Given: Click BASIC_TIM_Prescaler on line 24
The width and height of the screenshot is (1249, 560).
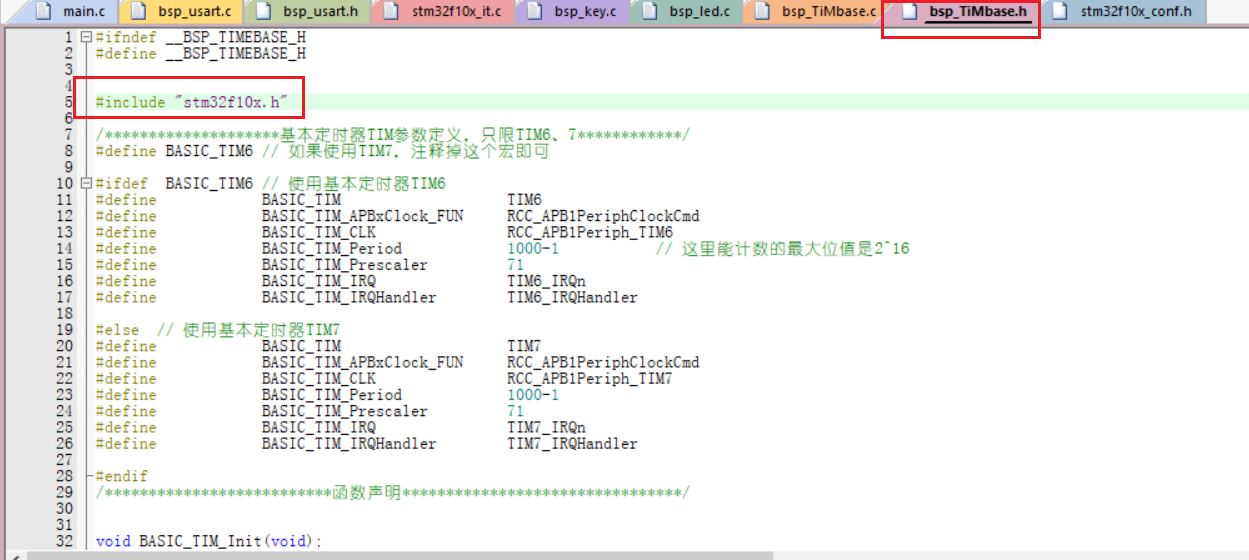Looking at the screenshot, I should pos(345,411).
